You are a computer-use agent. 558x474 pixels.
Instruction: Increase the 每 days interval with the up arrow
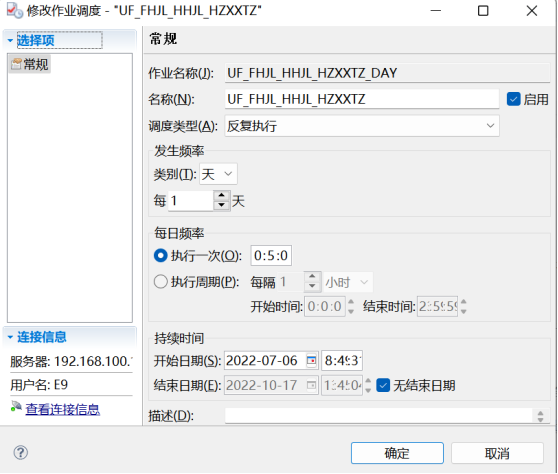[x=222, y=196]
